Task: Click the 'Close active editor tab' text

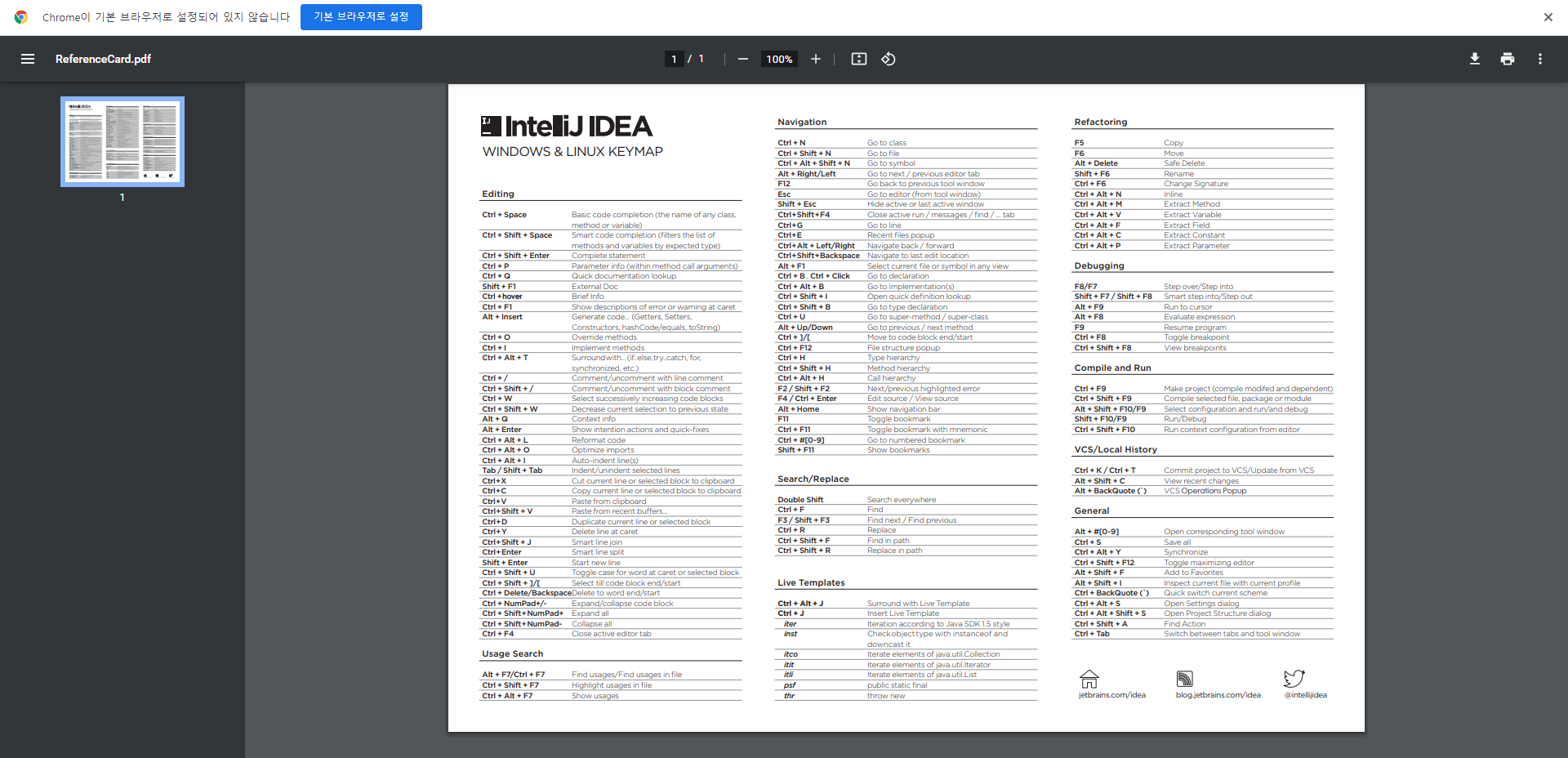Action: [x=612, y=634]
